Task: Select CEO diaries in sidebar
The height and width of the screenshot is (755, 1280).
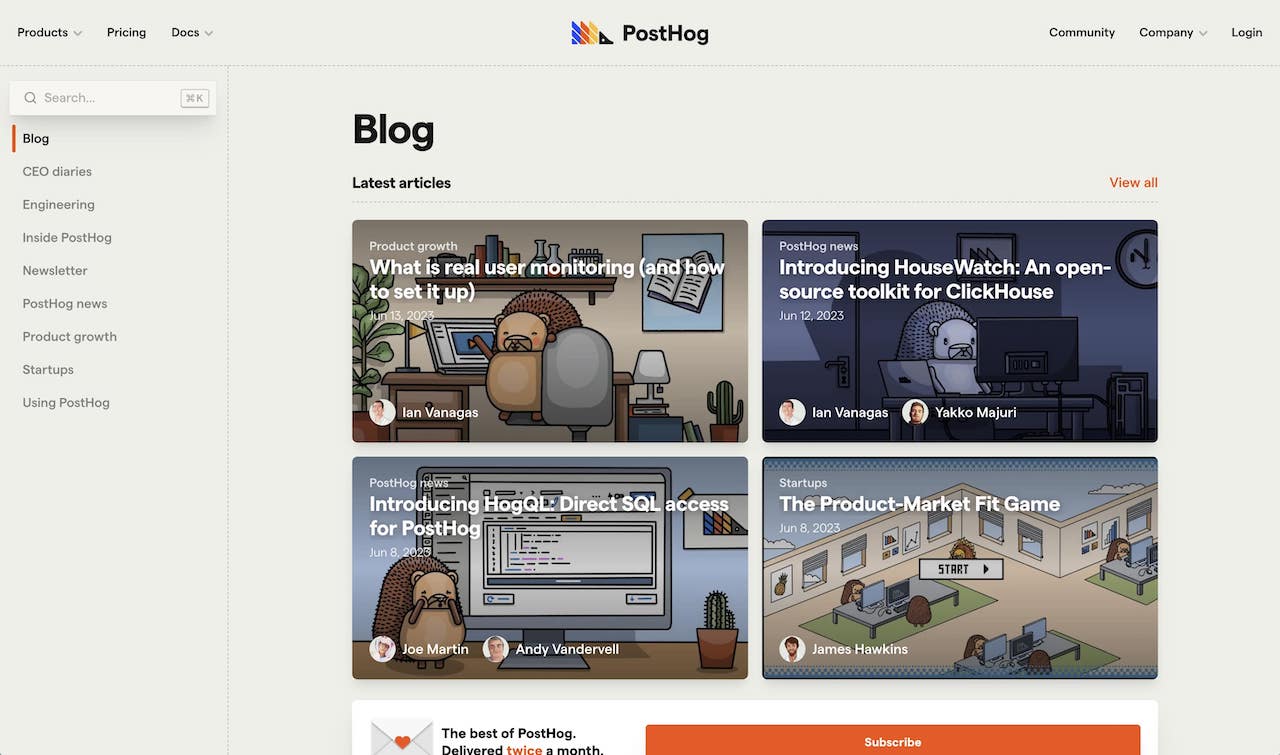Action: pos(57,171)
